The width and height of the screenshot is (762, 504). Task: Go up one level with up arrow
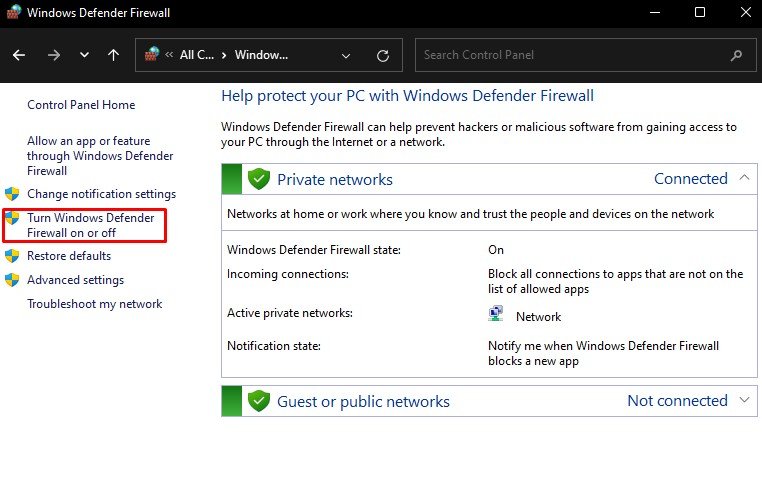click(113, 55)
